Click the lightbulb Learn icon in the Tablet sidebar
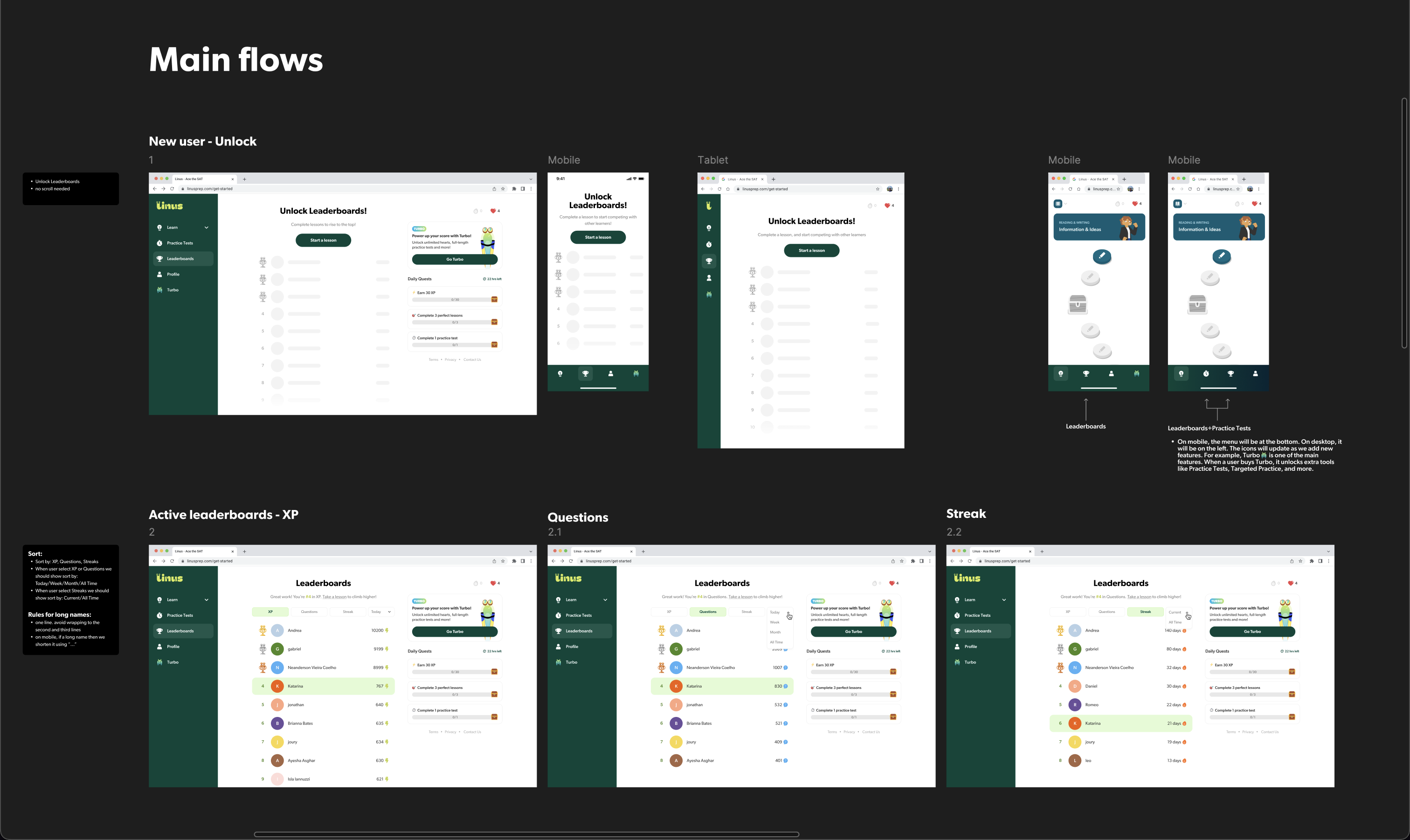The image size is (1410, 840). pos(709,228)
